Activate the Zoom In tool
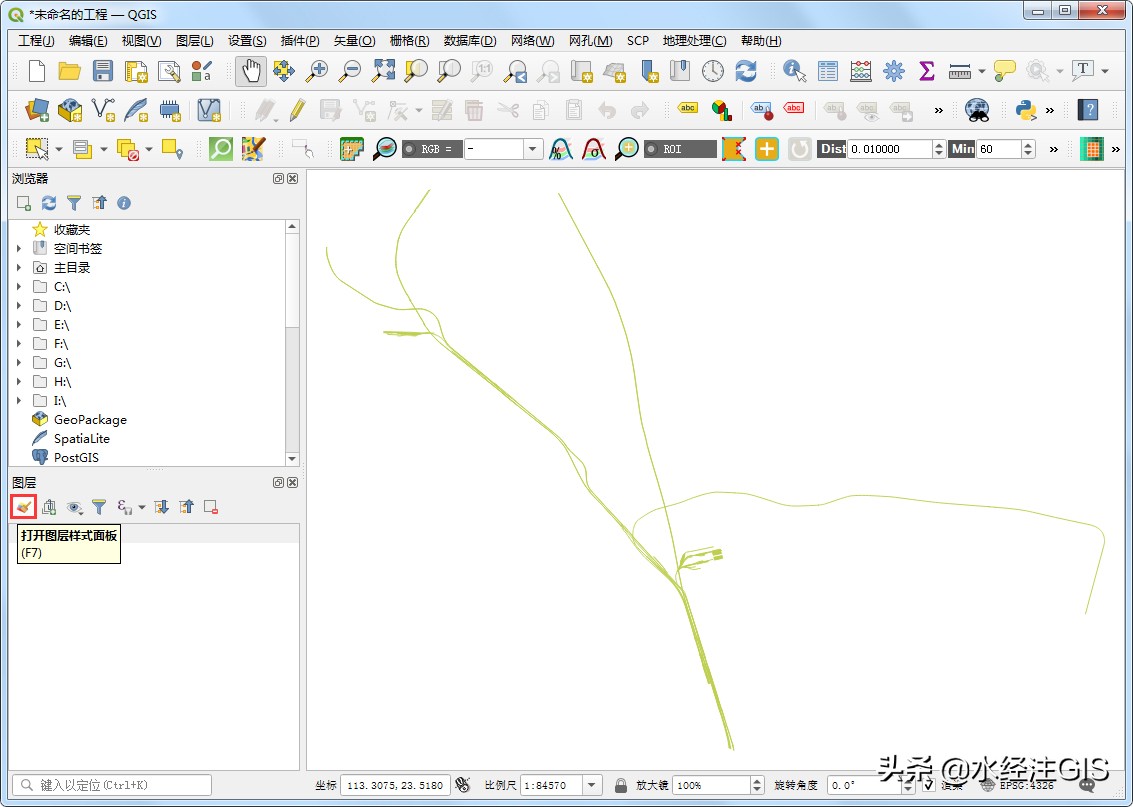The height and width of the screenshot is (807, 1133). [x=316, y=71]
